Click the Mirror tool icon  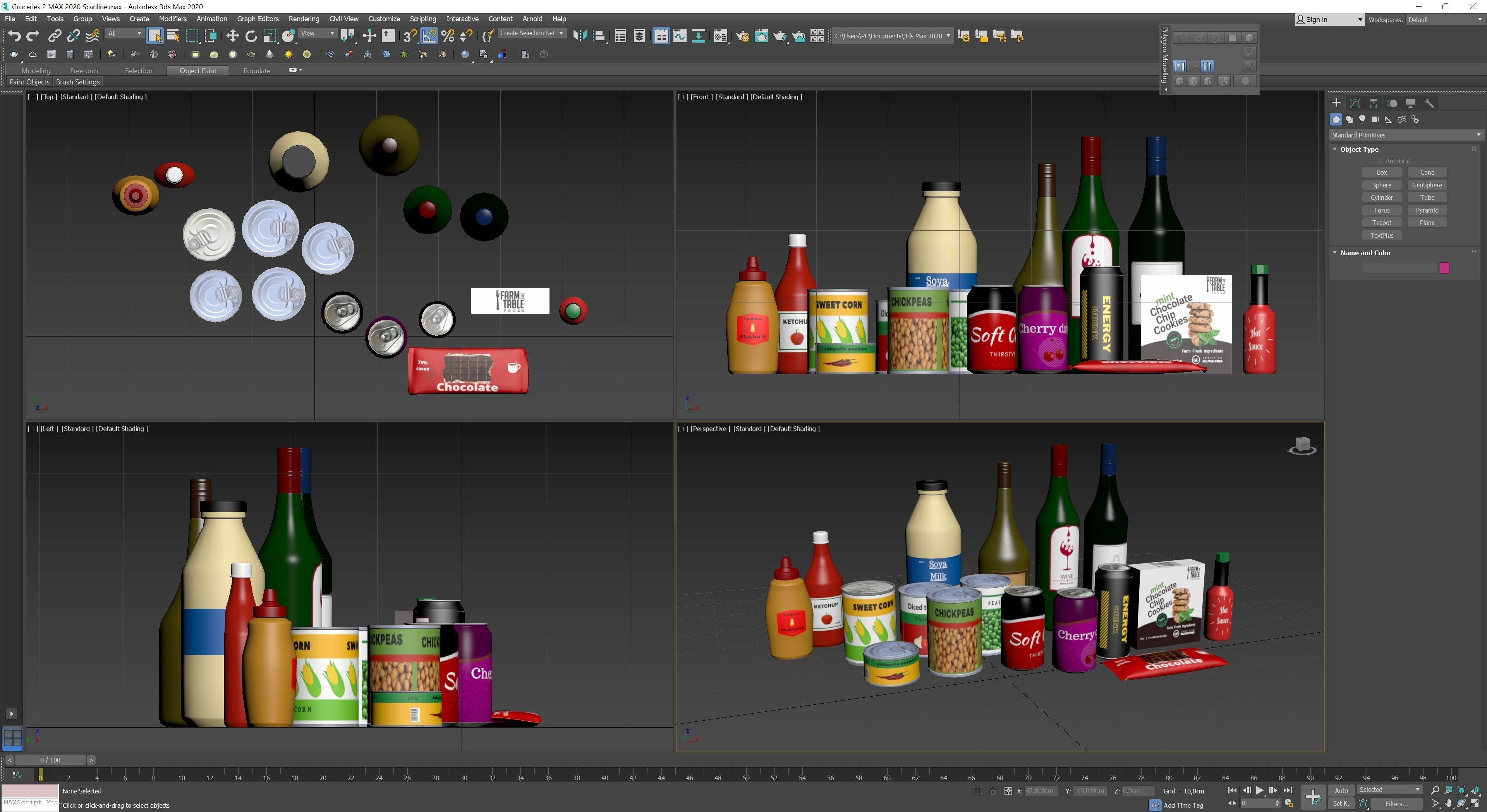580,36
